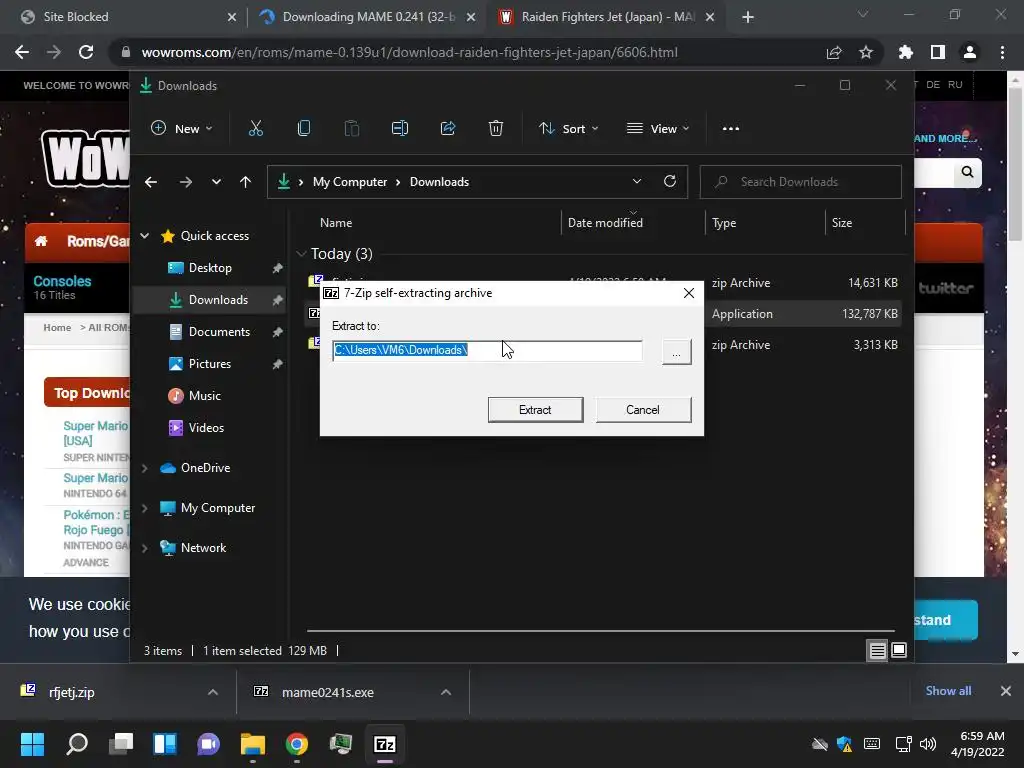Click the Explorer forward arrow

[x=185, y=182]
